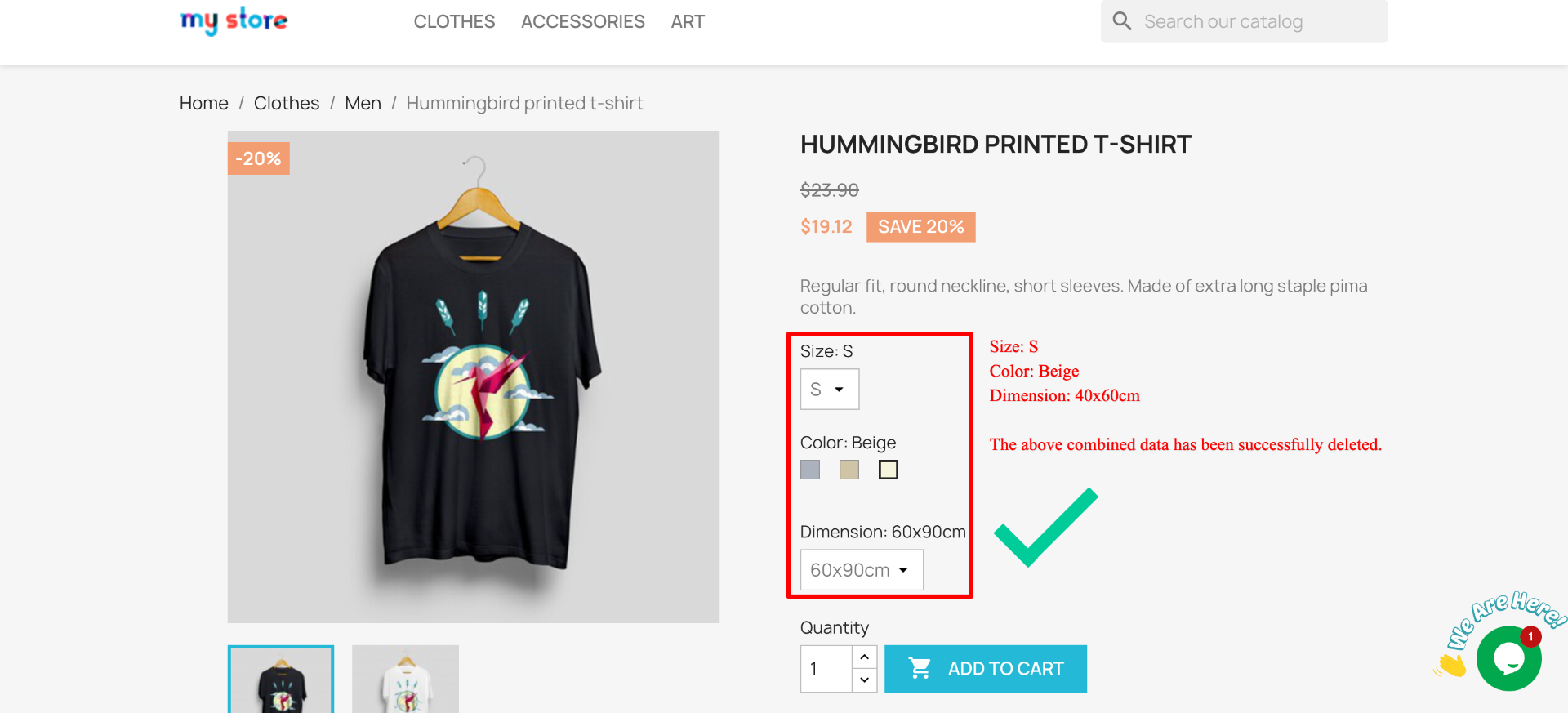Viewport: 1568px width, 713px height.
Task: Select the outlined beige color option
Action: tap(889, 470)
